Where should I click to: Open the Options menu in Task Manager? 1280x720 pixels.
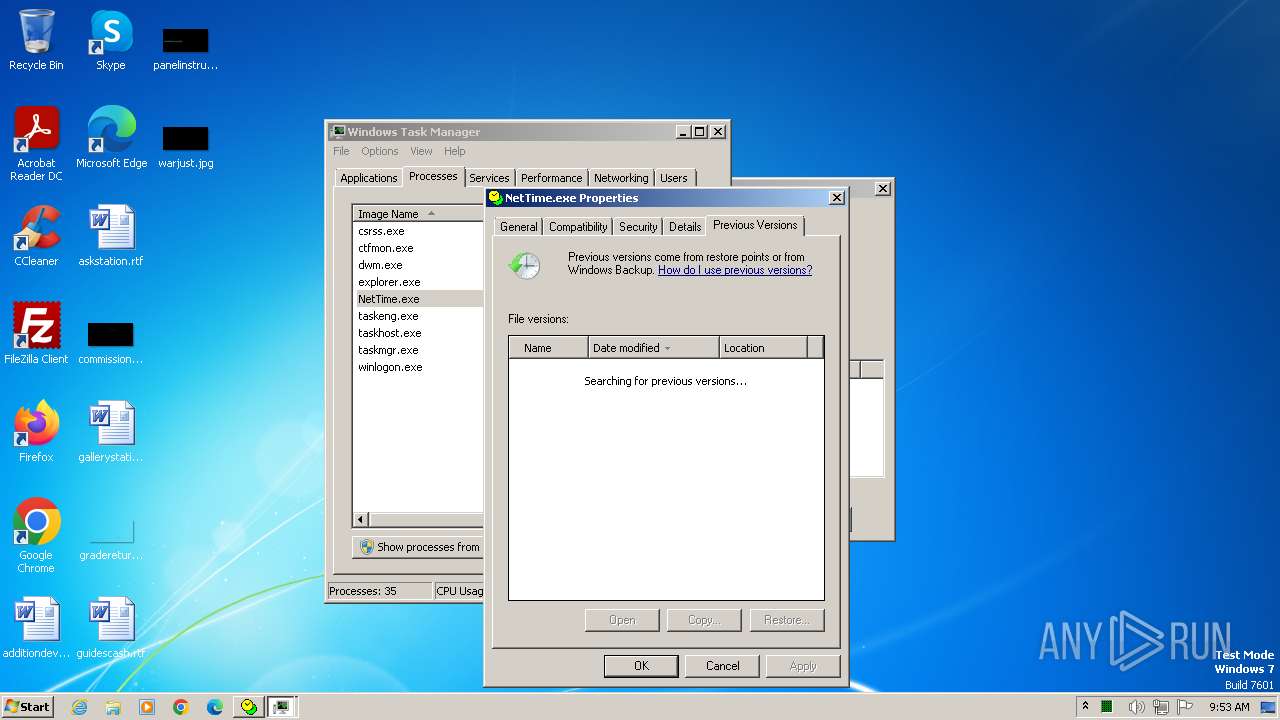pos(380,151)
